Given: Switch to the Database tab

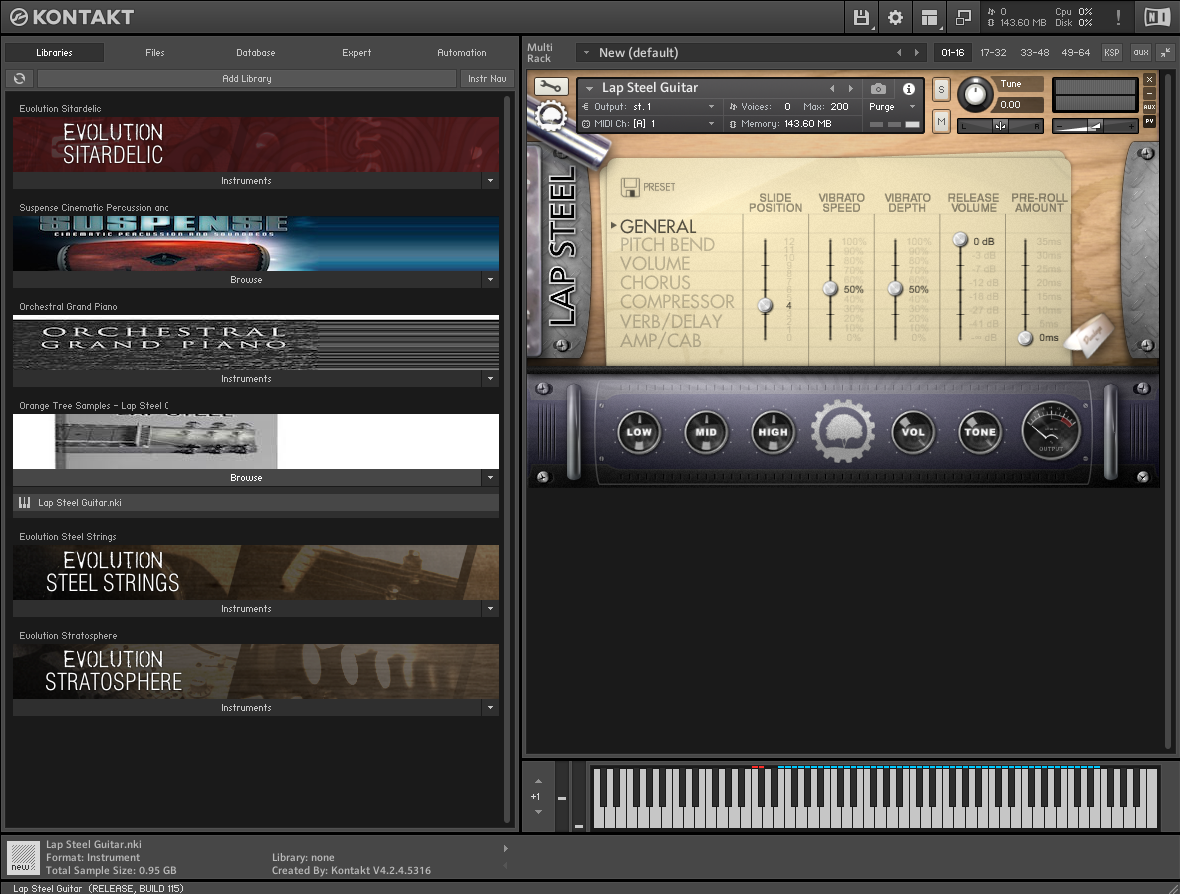Looking at the screenshot, I should [255, 53].
